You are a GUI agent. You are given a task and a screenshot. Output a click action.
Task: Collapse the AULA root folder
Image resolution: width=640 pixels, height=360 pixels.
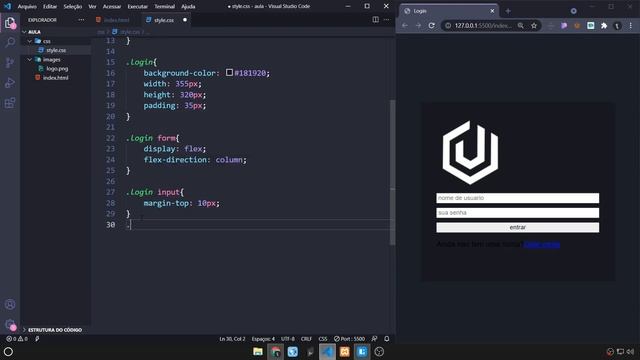(24, 32)
